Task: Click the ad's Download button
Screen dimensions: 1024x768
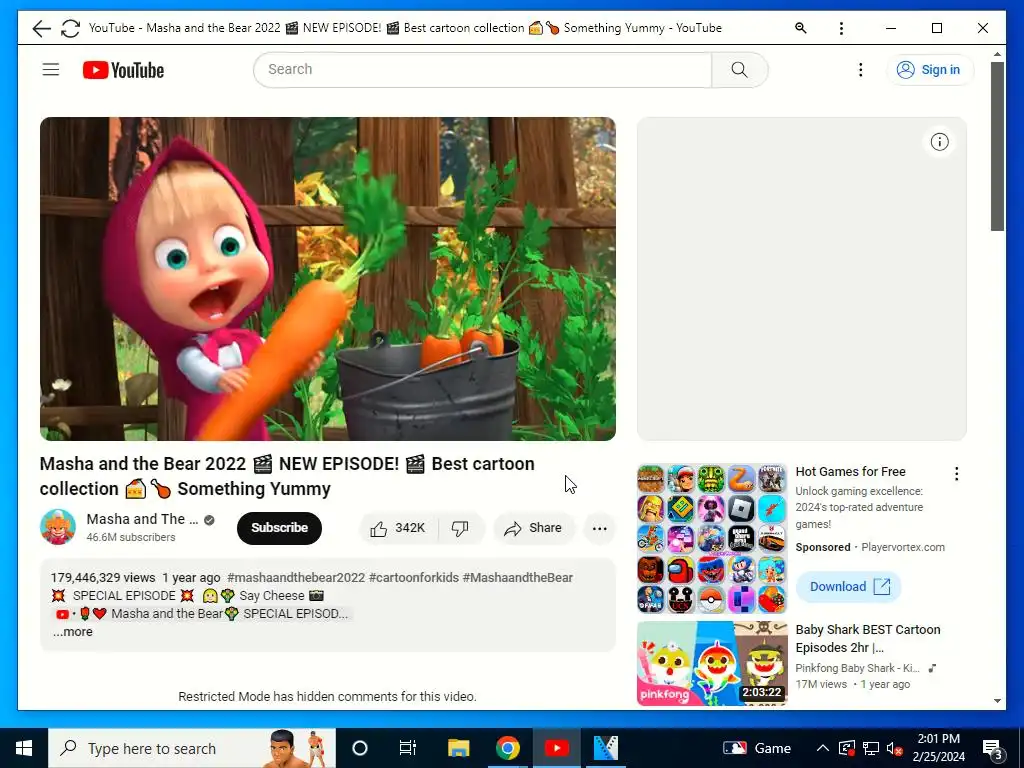Action: point(849,586)
